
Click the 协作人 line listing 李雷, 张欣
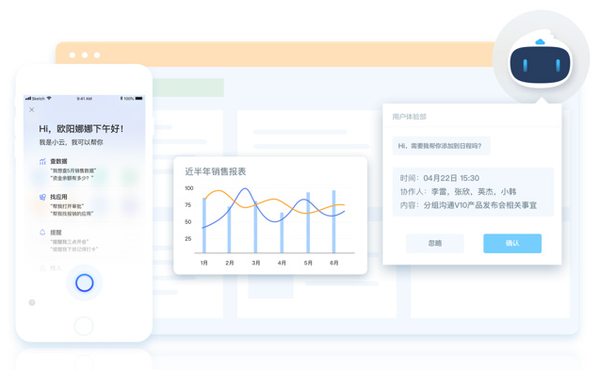coord(458,192)
